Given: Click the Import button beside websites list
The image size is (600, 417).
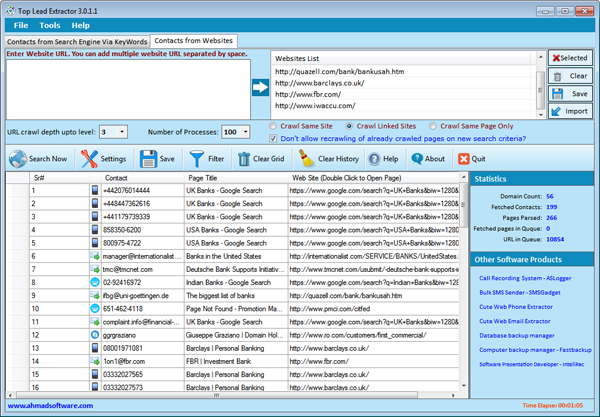Looking at the screenshot, I should pos(570,111).
